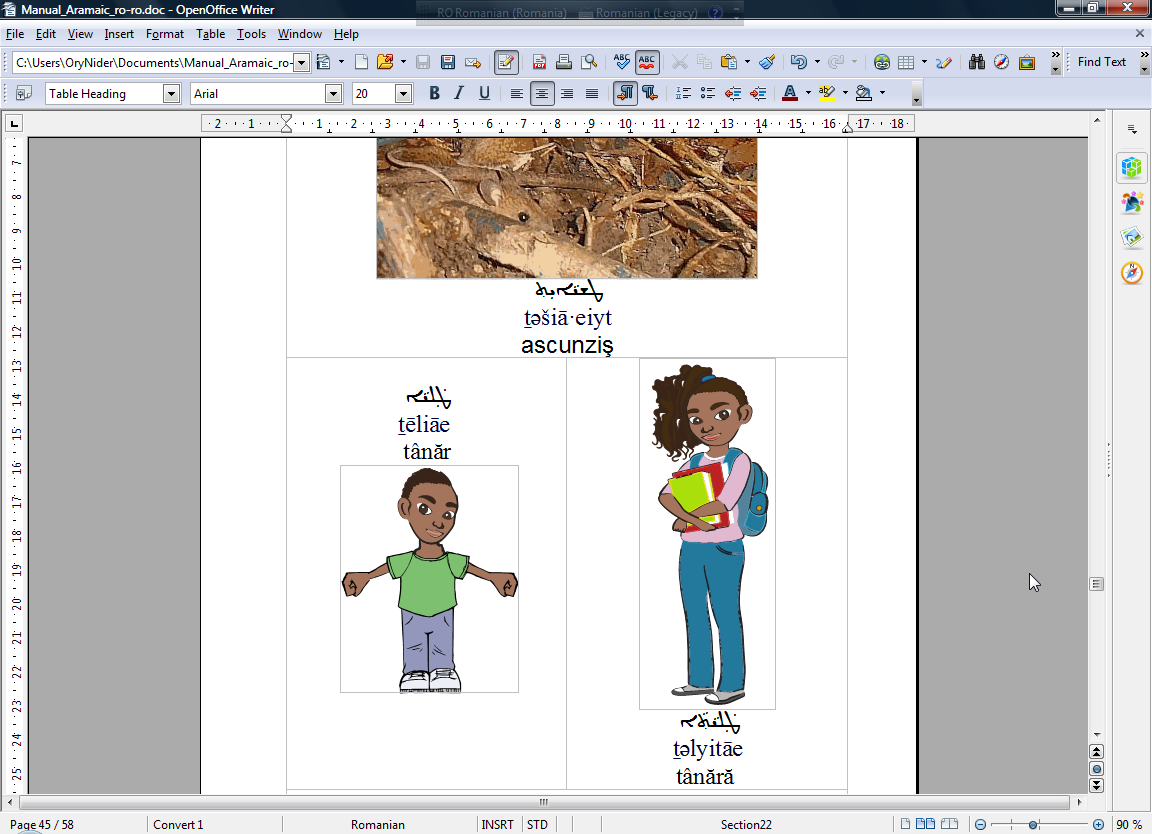Click the Font Color red A swatch
The width and height of the screenshot is (1152, 834).
click(x=789, y=94)
